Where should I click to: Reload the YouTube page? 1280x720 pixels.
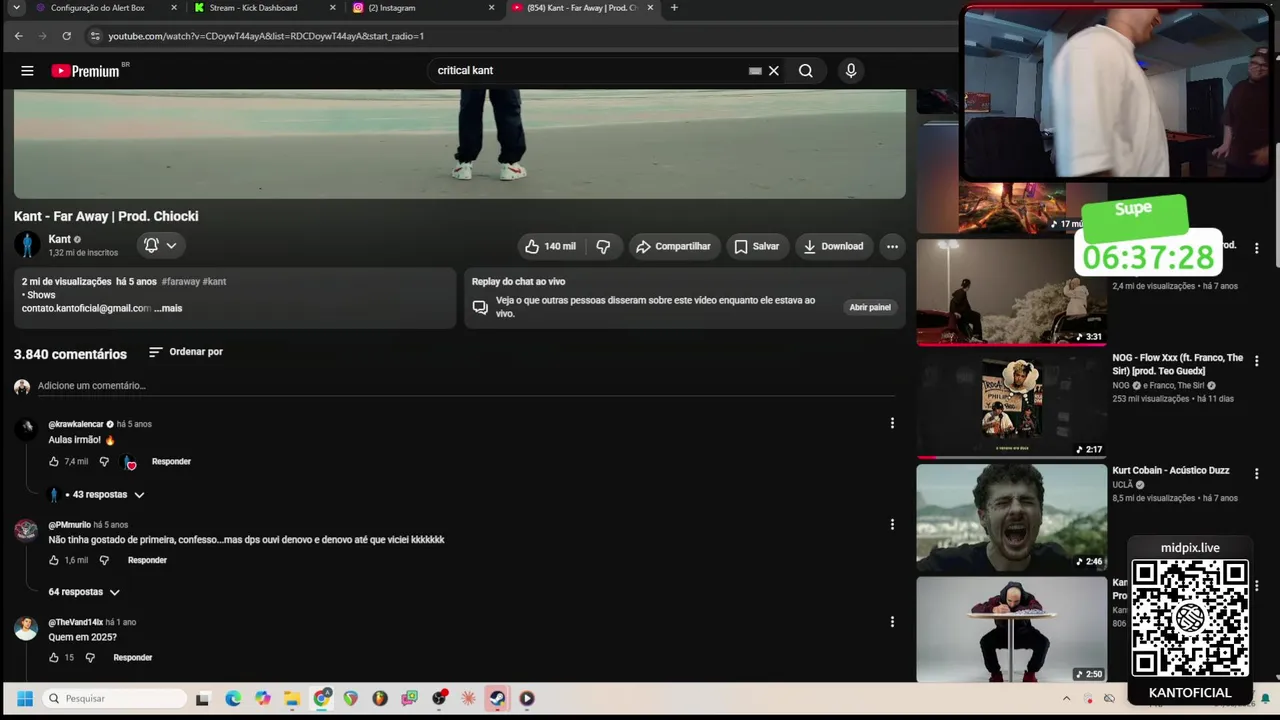point(66,36)
